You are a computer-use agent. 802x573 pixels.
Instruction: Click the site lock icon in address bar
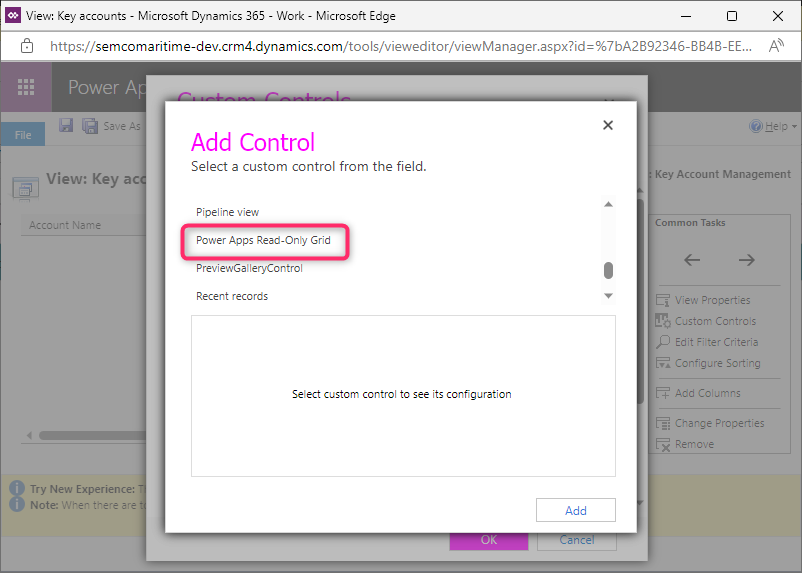[x=27, y=46]
